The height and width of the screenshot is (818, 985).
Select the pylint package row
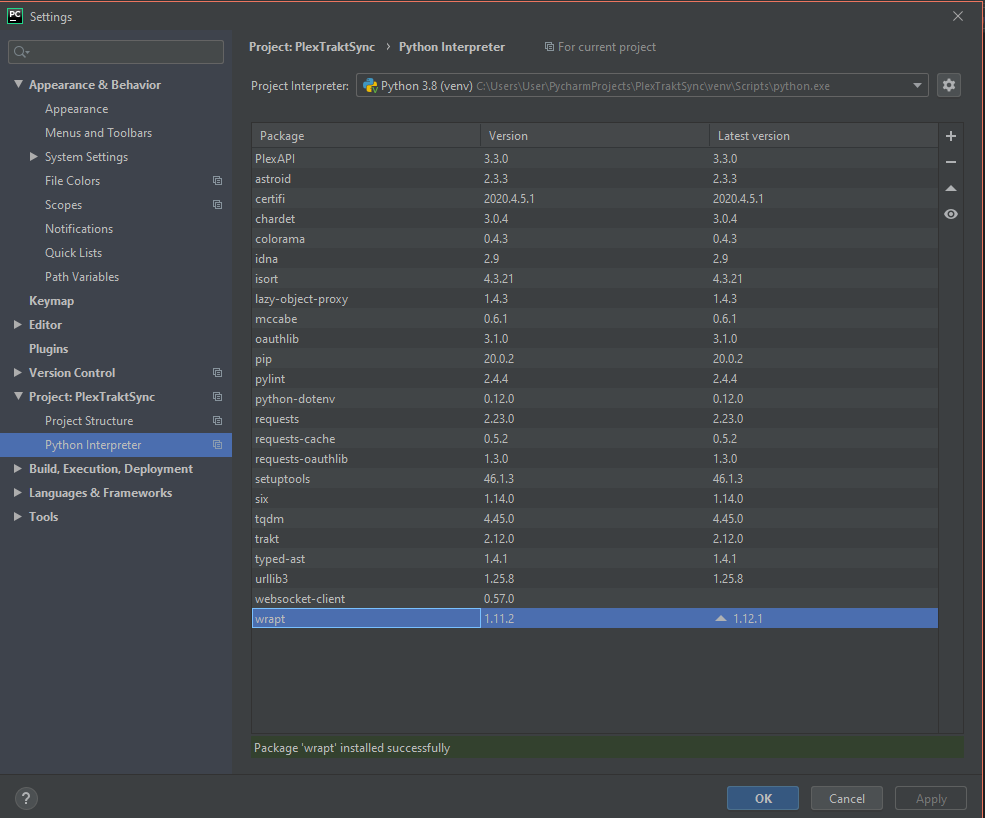click(595, 379)
